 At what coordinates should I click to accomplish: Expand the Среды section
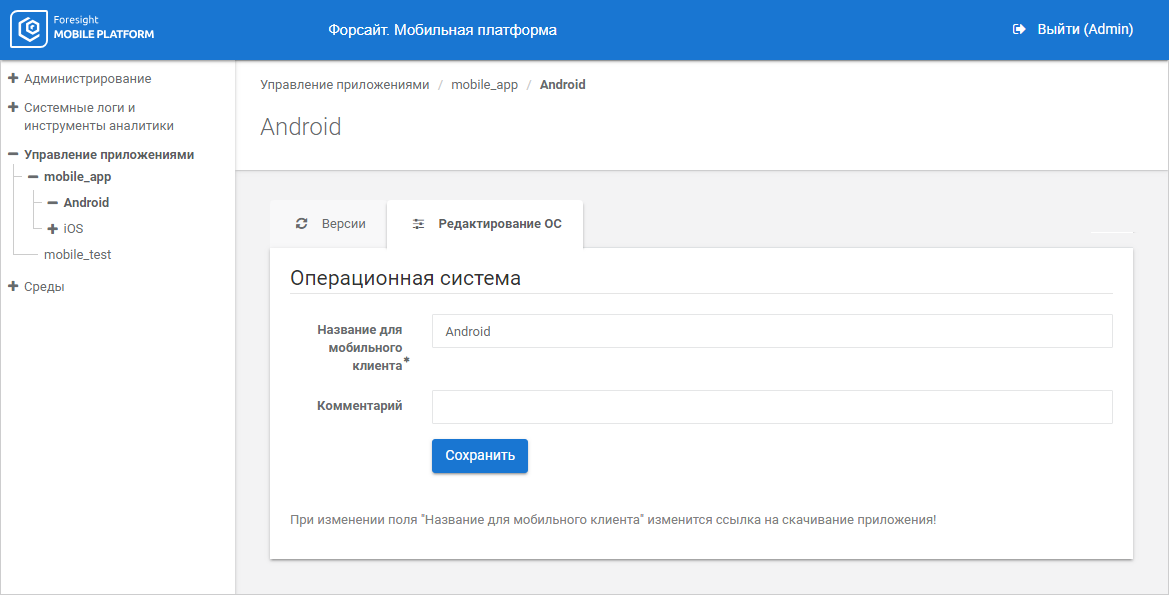(13, 286)
